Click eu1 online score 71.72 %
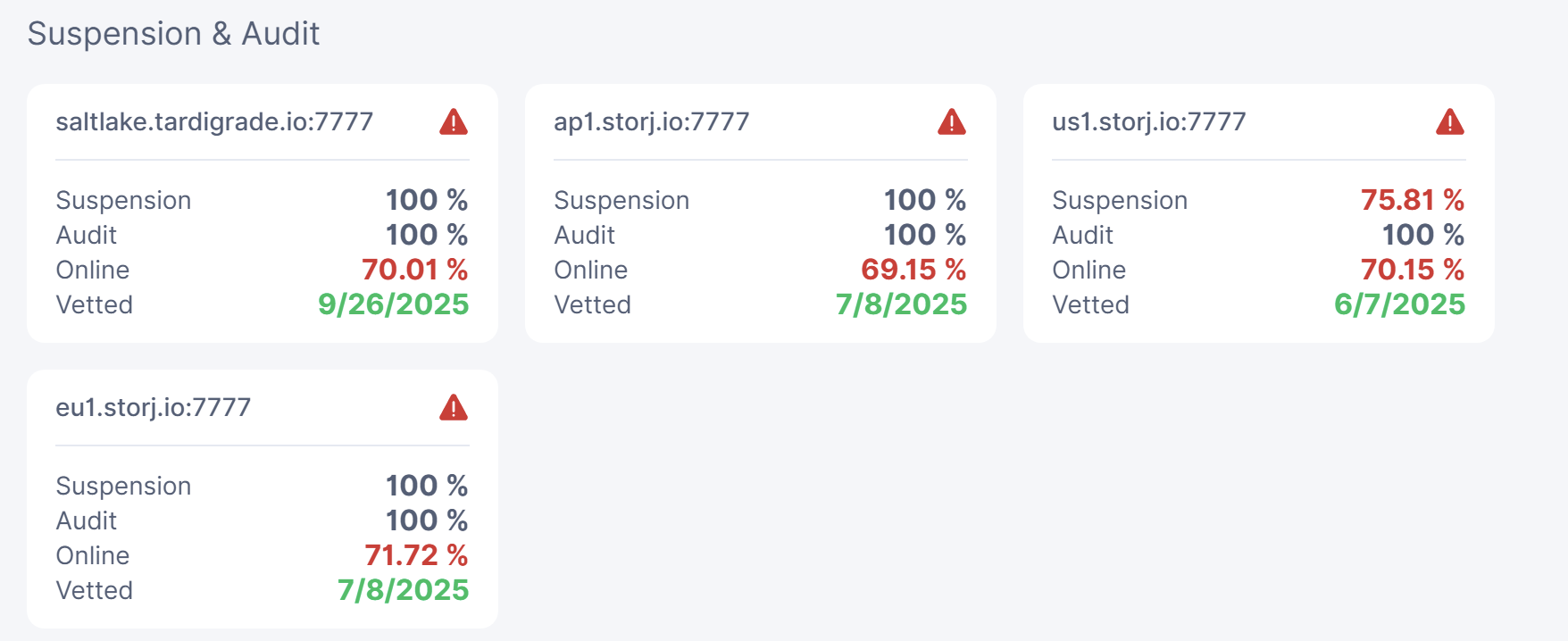 416,555
